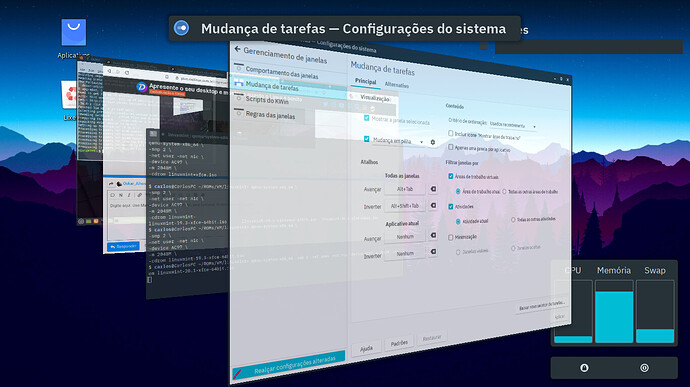Click lock icon below memory widget

[x=584, y=368]
